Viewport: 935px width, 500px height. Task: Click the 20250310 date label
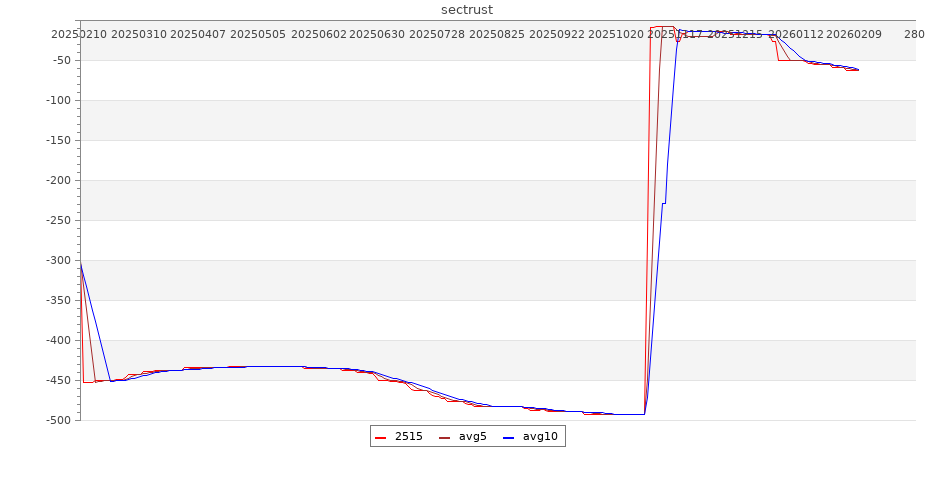pyautogui.click(x=139, y=34)
